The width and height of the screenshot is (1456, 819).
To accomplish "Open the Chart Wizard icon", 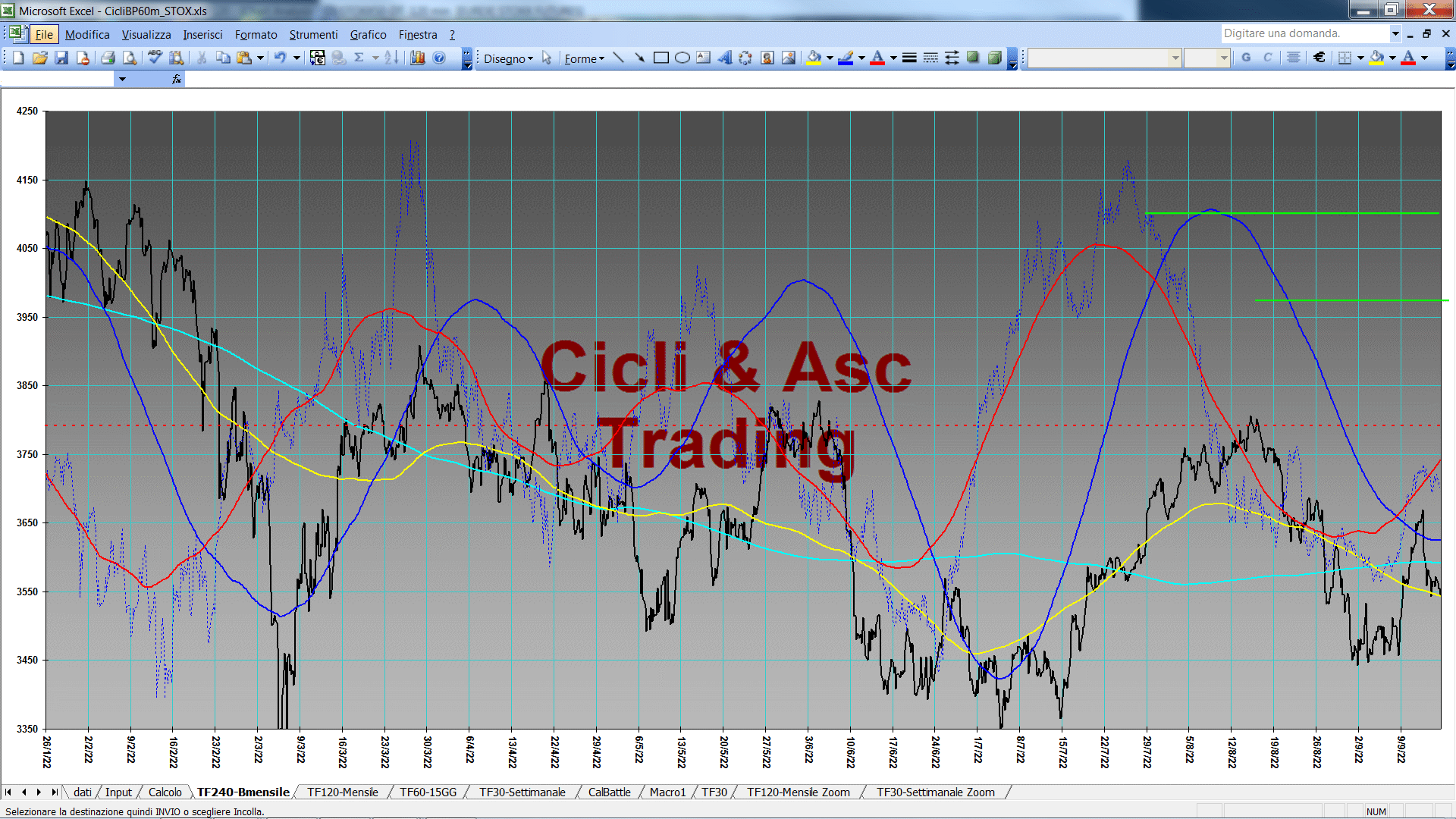I will point(418,58).
